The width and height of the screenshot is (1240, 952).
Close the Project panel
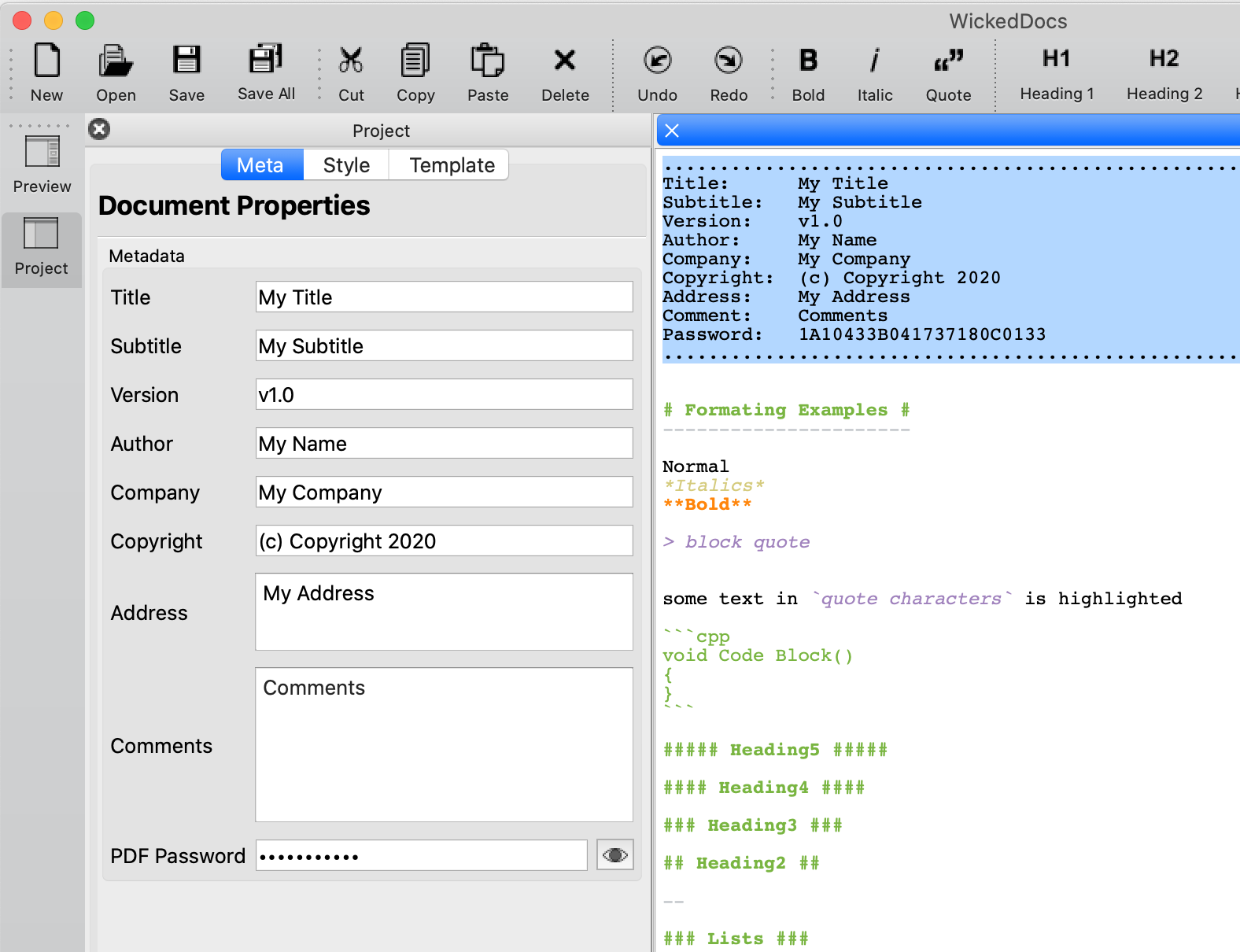click(99, 129)
